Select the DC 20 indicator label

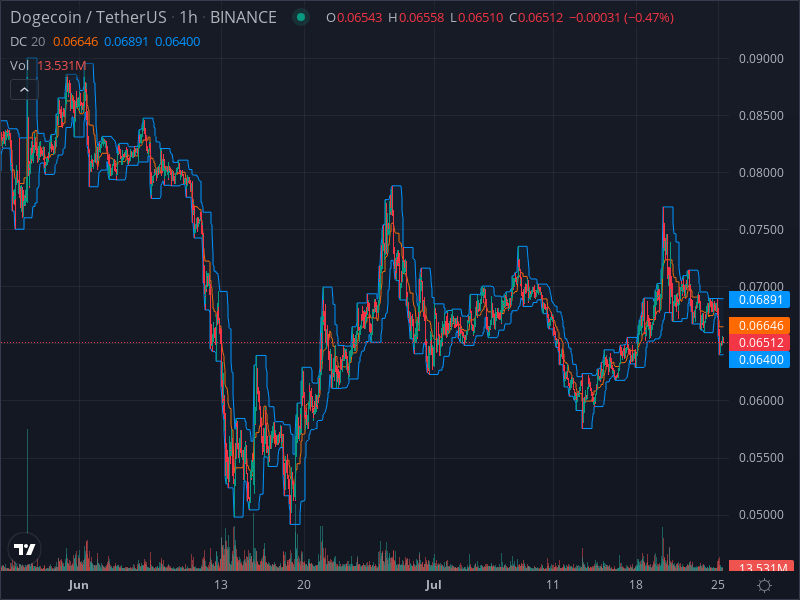pos(28,42)
